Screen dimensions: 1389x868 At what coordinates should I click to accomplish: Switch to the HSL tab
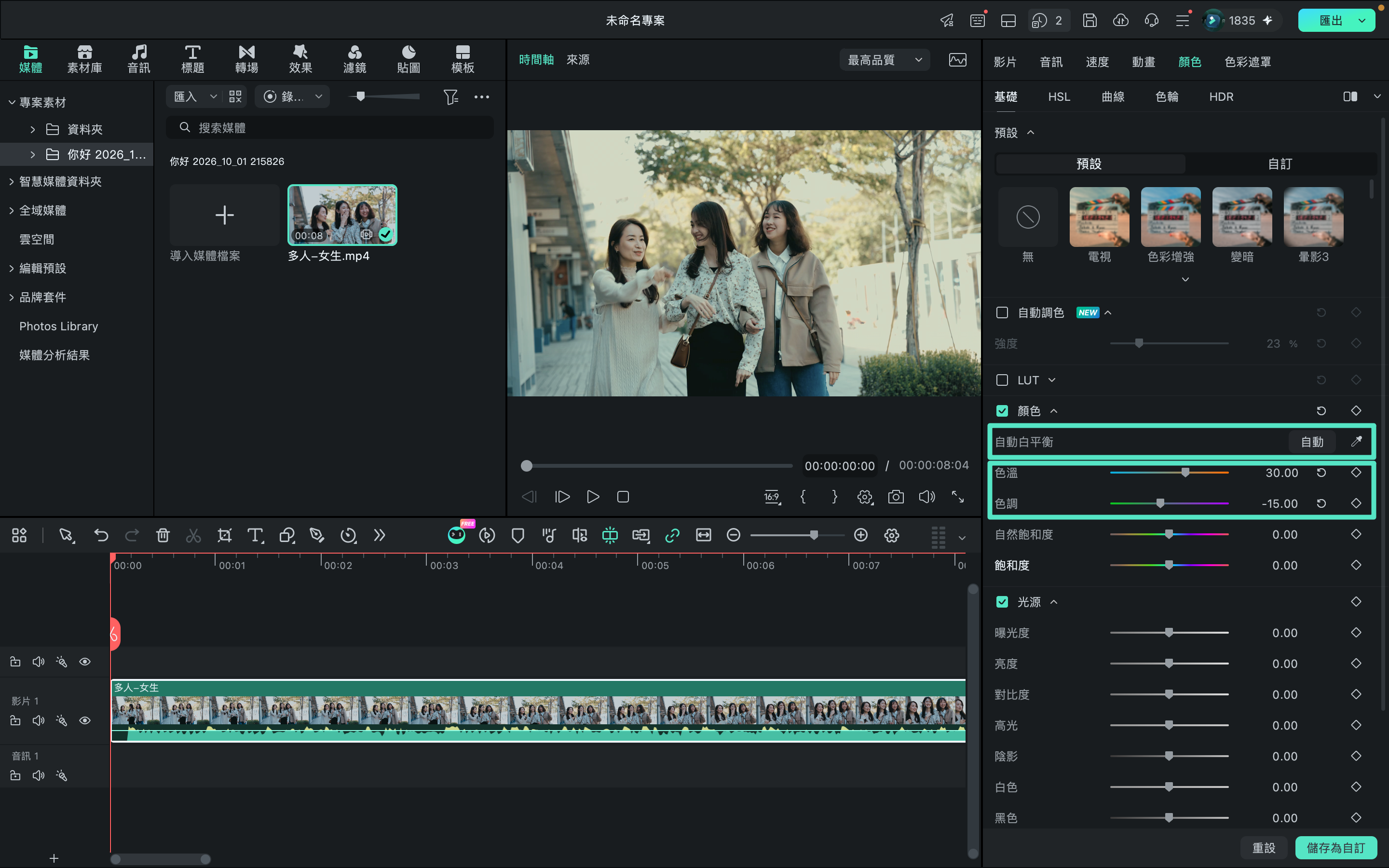1059,96
